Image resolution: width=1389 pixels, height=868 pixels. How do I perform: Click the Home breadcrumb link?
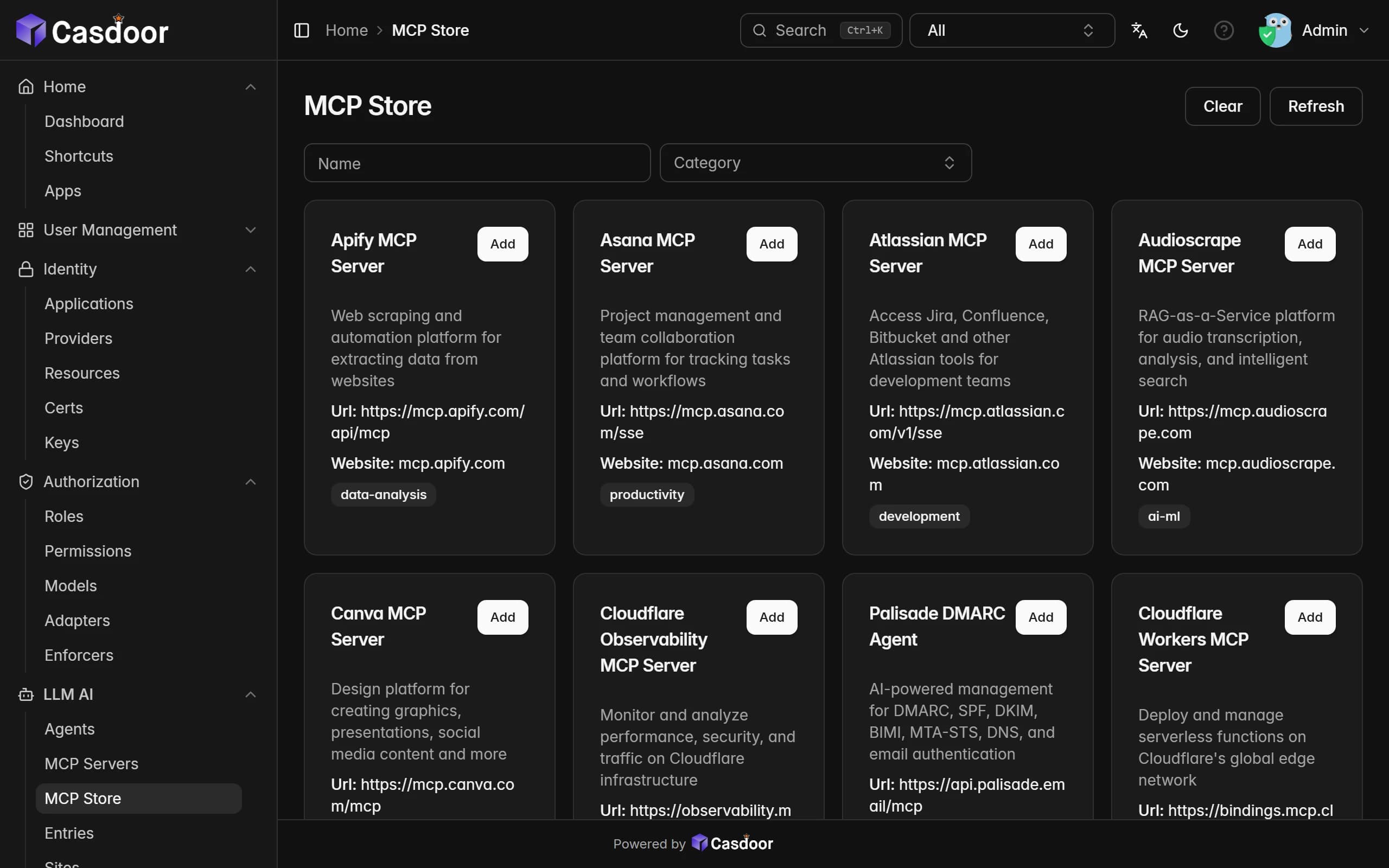click(347, 30)
